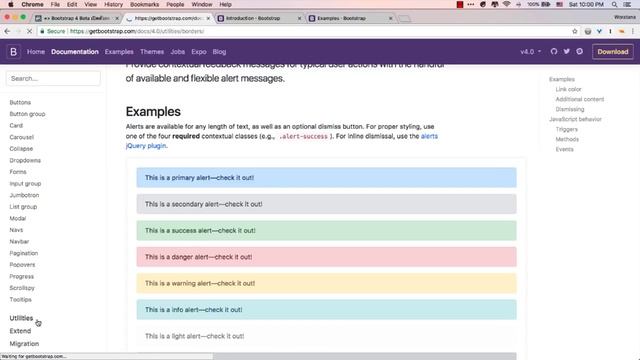The height and width of the screenshot is (360, 640).
Task: Click the warning yellow alert box
Action: [326, 283]
